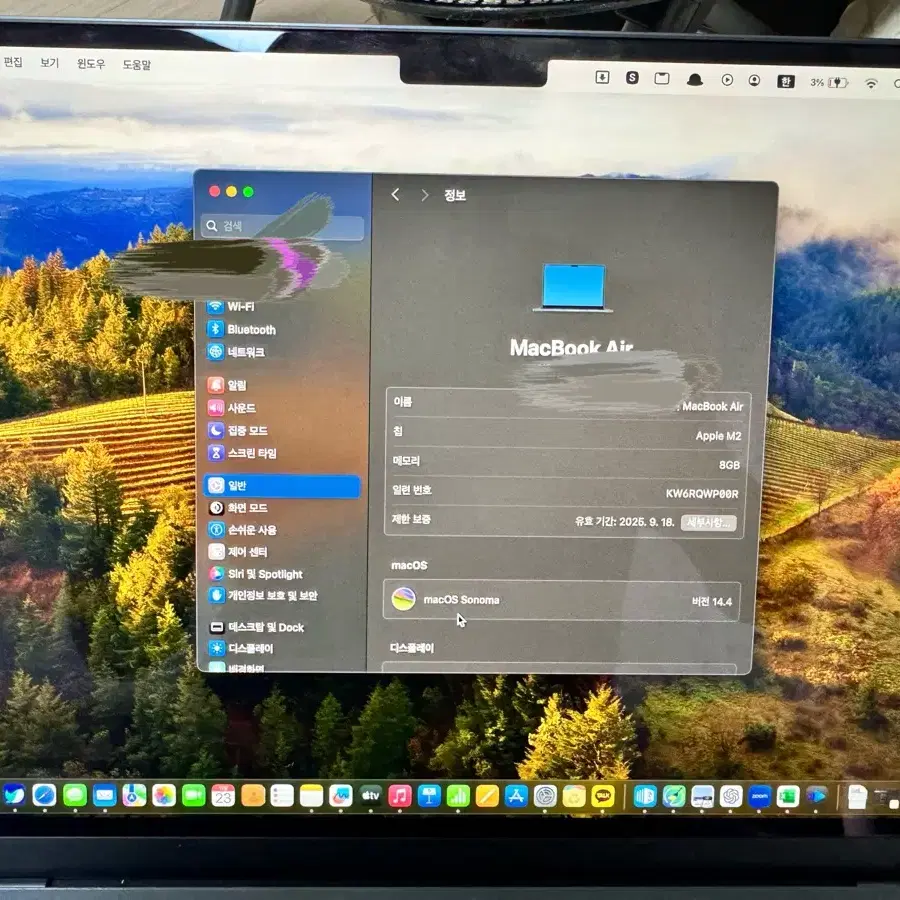Click the 3% battery status icon
The width and height of the screenshot is (900, 900).
829,83
